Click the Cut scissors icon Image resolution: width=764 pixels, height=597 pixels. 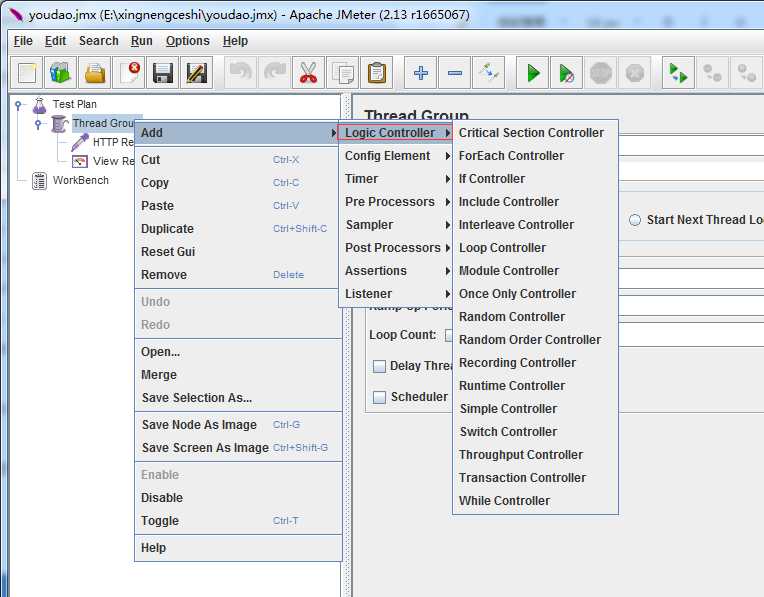click(308, 73)
